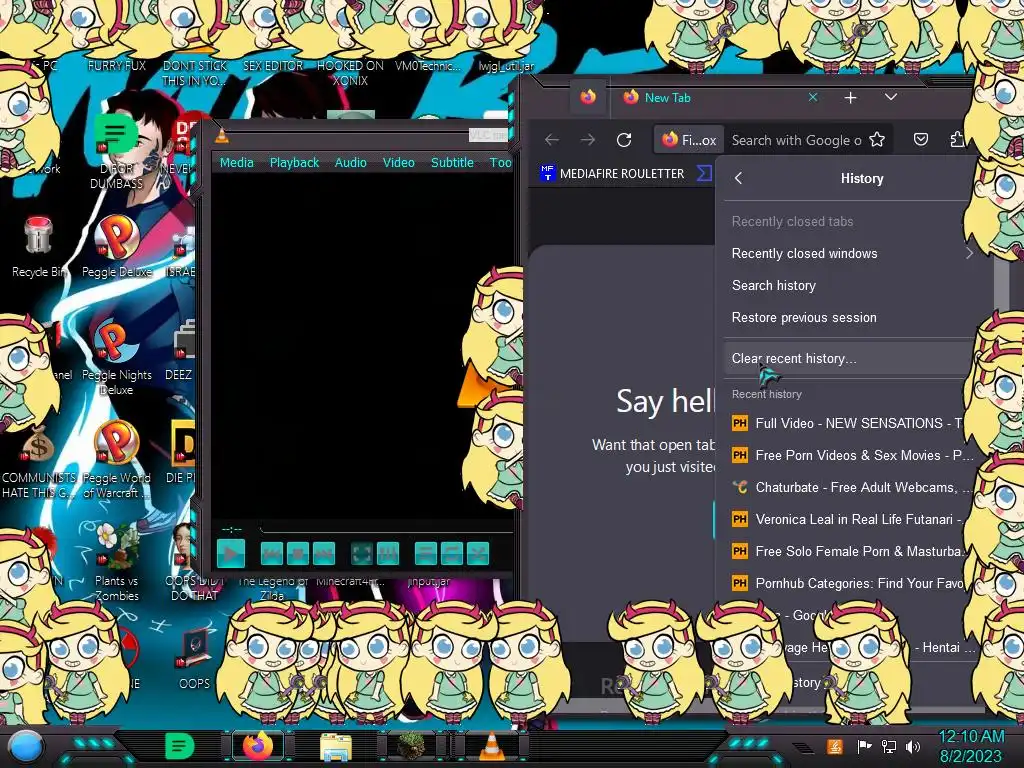
Task: Open Action Center flag tray icon
Action: coord(864,746)
